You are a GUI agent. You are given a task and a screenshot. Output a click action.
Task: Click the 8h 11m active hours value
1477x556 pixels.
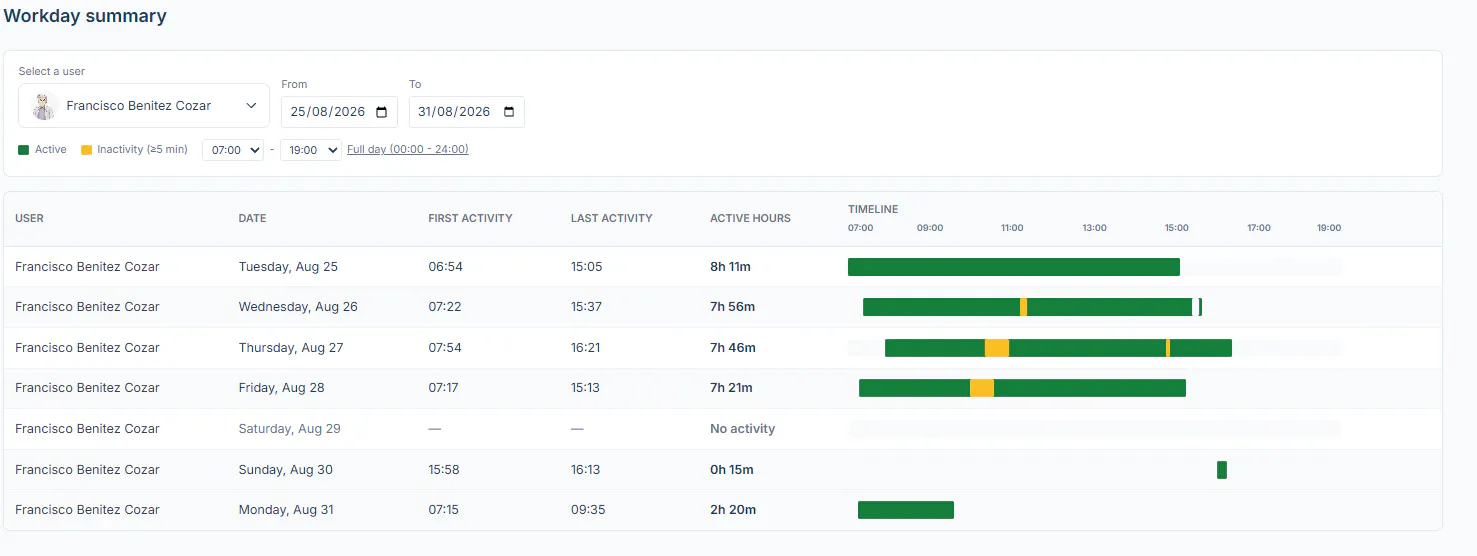click(x=730, y=267)
